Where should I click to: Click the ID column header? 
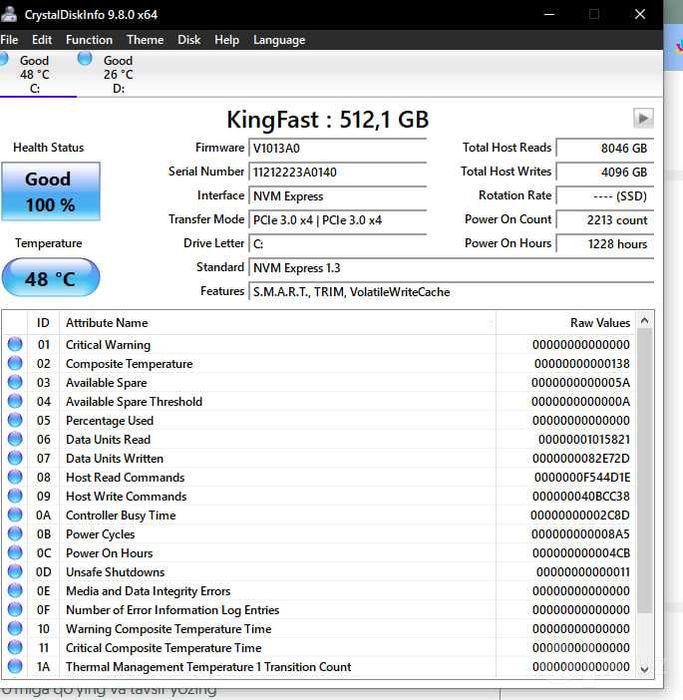[43, 322]
